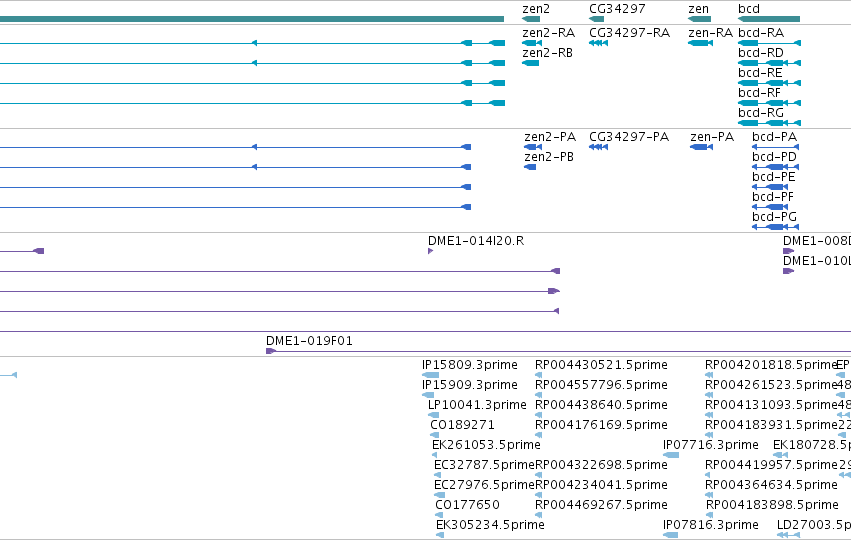Screen dimensions: 851x540
Task: Select EST IP15909.3prime
Action: 470,385
